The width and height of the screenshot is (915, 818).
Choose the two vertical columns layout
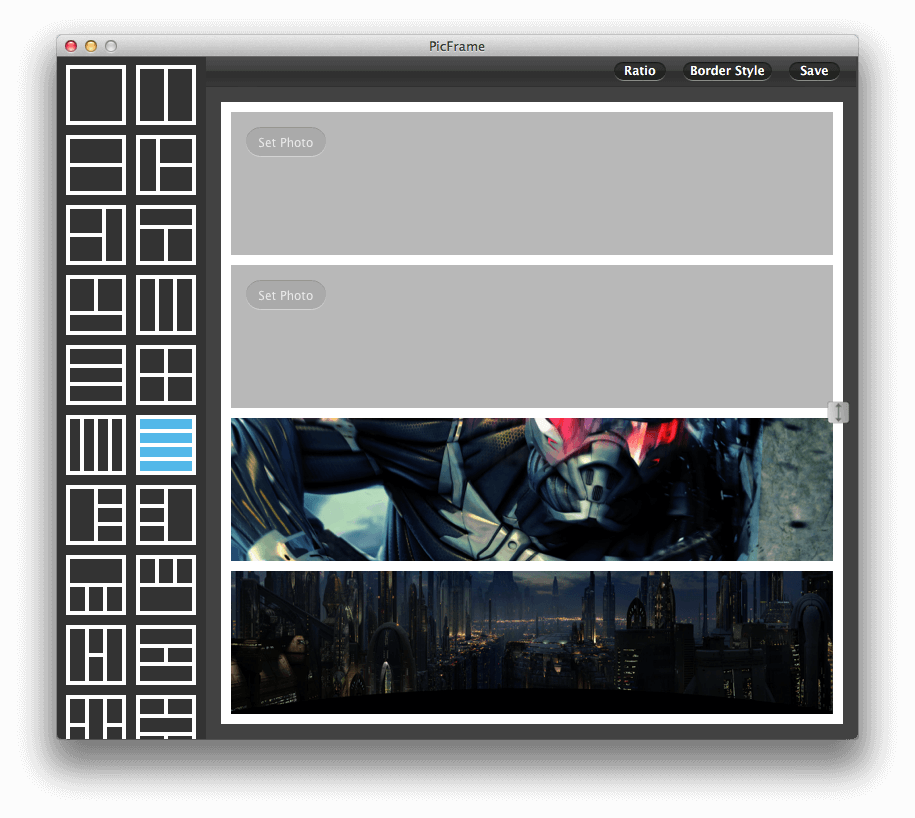tap(166, 95)
